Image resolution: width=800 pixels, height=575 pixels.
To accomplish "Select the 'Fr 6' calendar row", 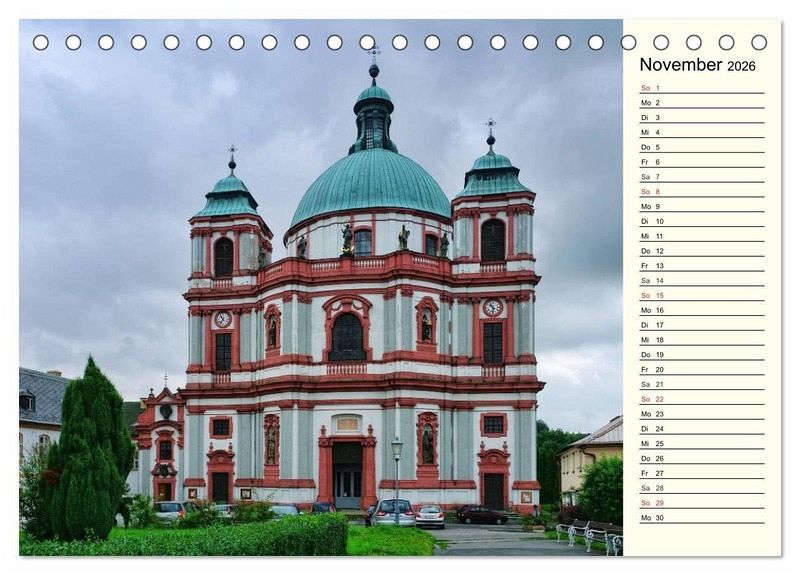I will tap(702, 162).
